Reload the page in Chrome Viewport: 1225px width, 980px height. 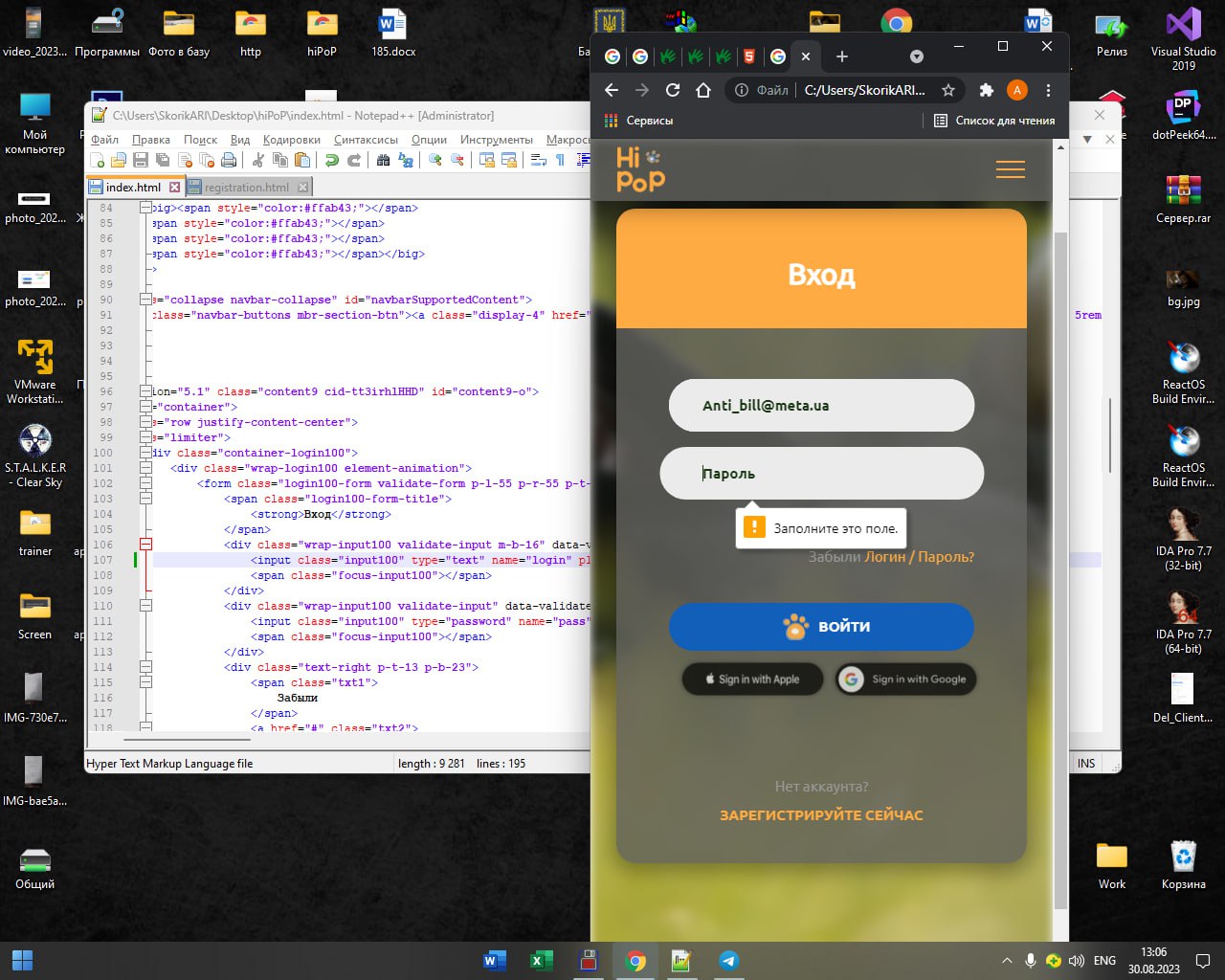[x=673, y=90]
